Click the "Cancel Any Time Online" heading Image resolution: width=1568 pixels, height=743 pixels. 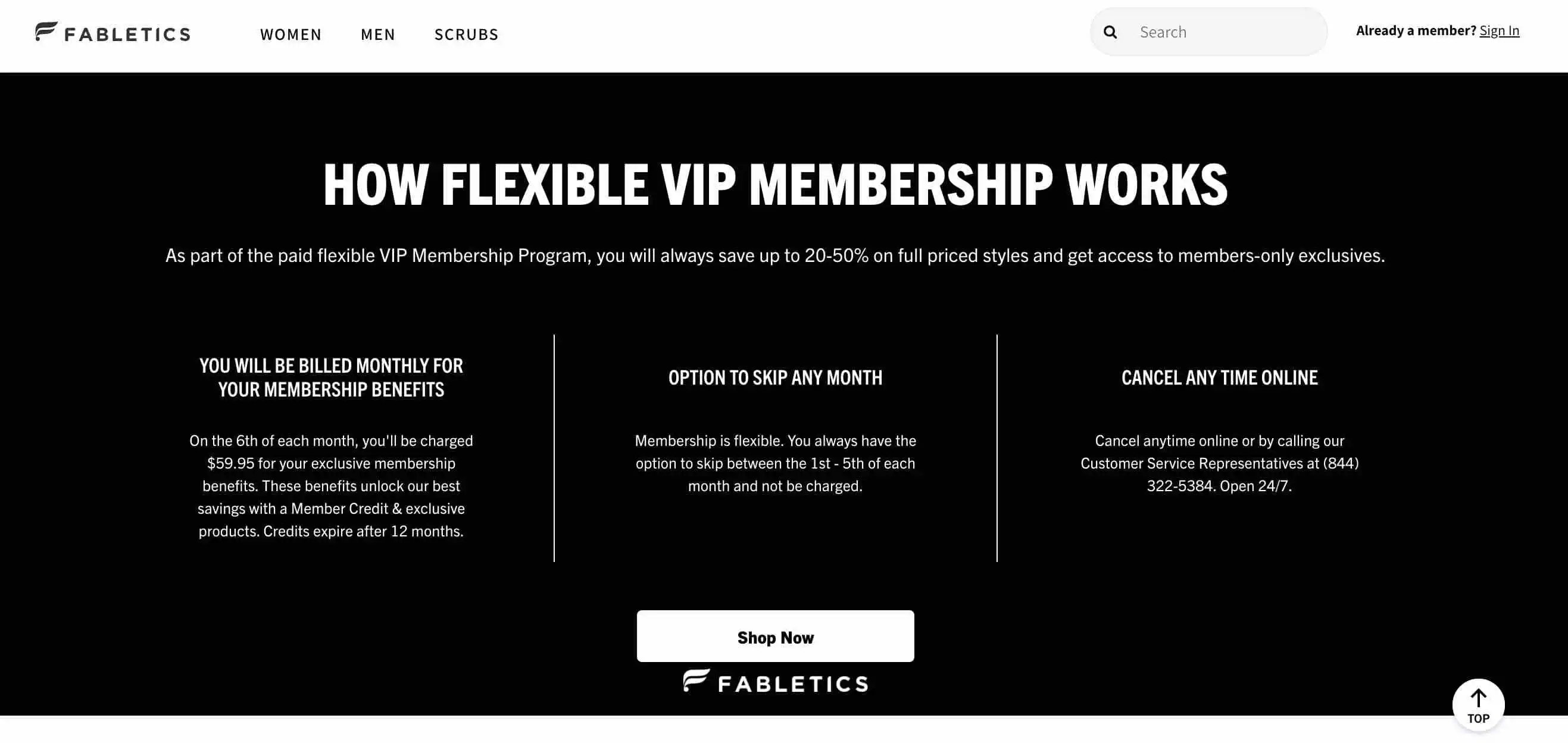pyautogui.click(x=1219, y=377)
